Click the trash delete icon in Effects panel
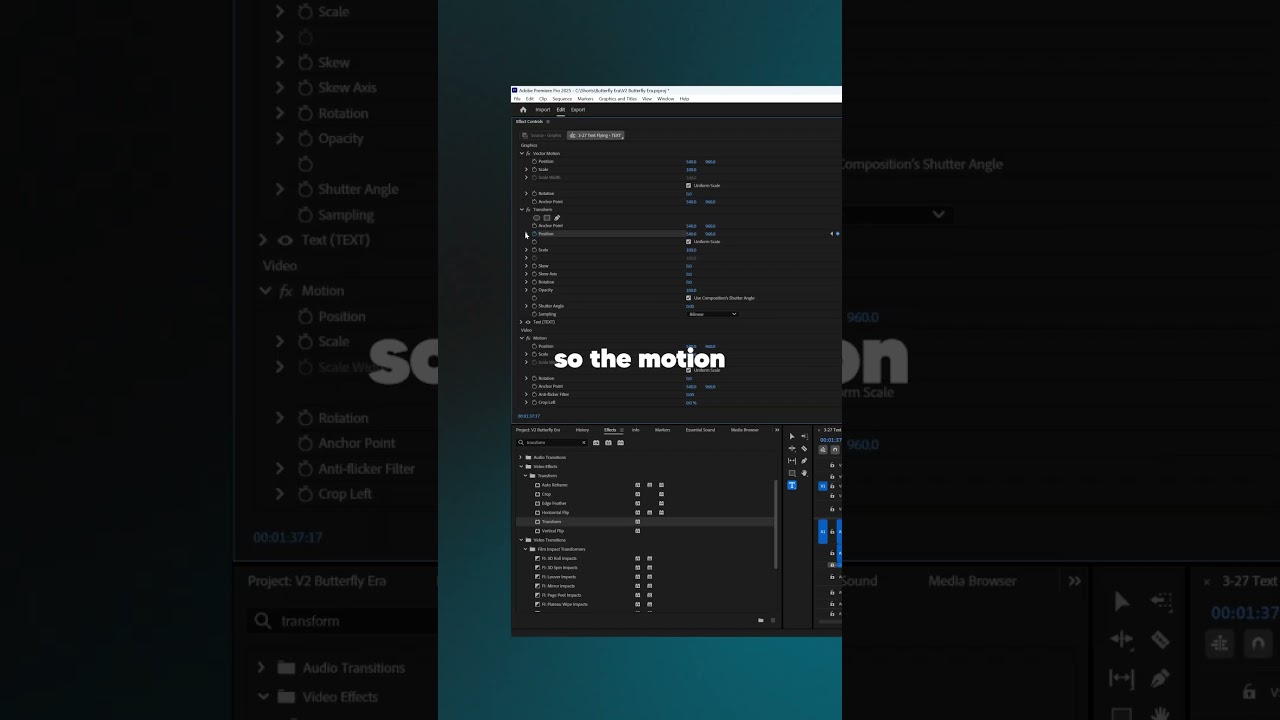Screen dimensions: 1280x720 pyautogui.click(x=772, y=620)
